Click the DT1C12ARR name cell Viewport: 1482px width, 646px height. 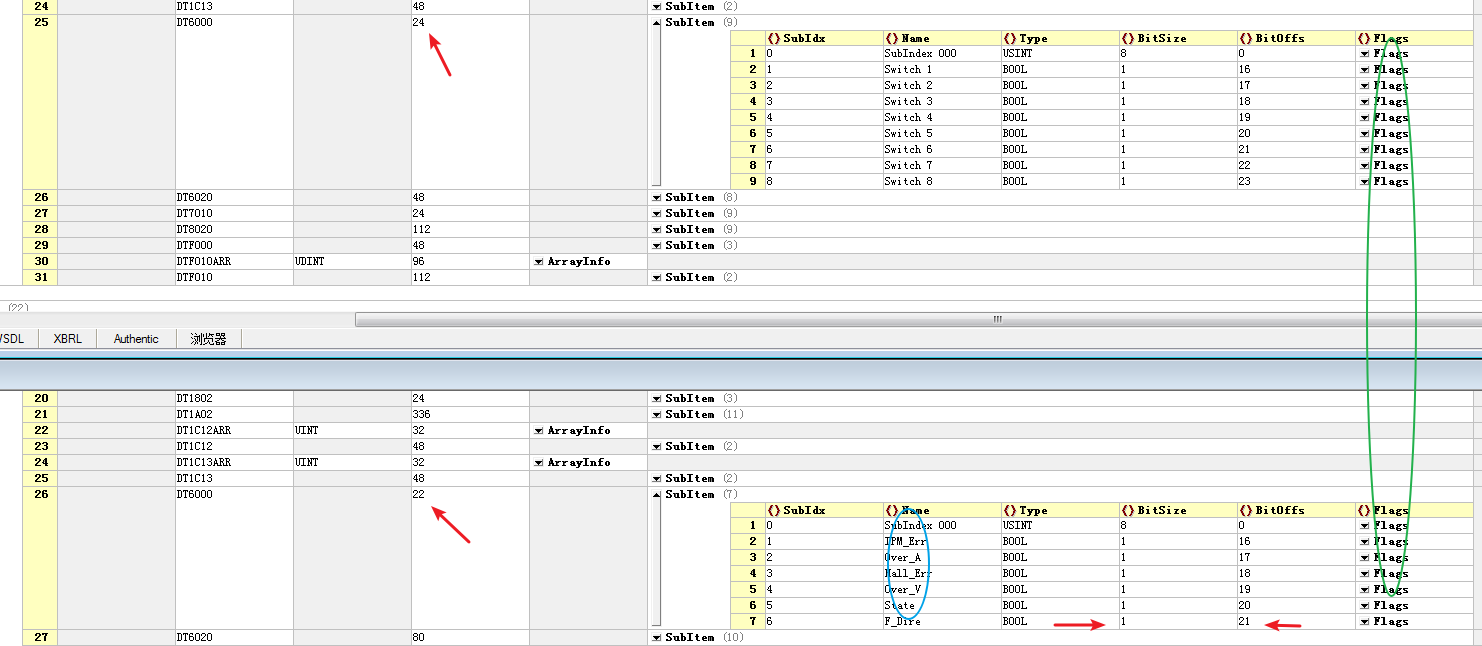[234, 431]
